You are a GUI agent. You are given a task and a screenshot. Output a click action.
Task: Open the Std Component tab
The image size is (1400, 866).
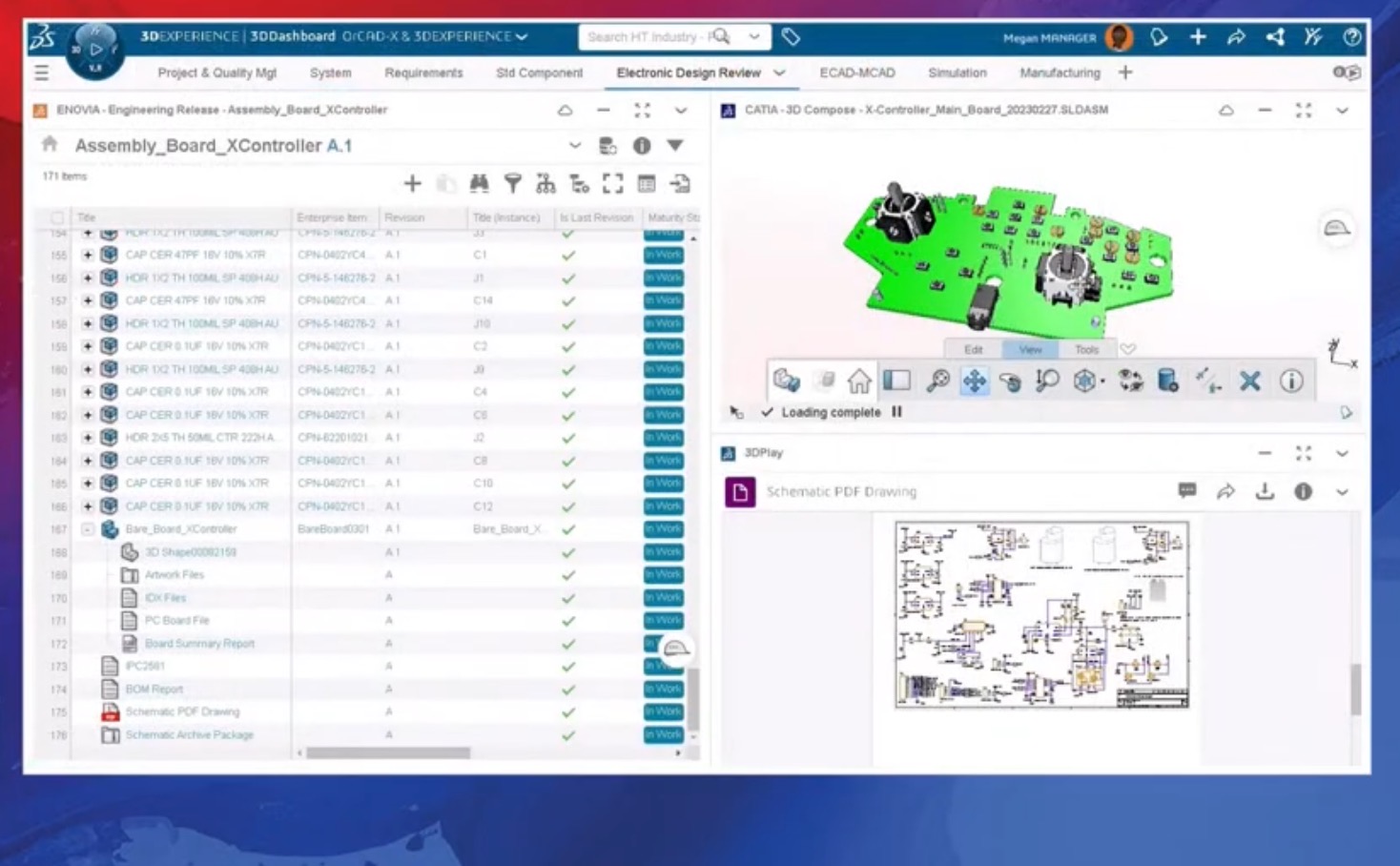pos(539,72)
